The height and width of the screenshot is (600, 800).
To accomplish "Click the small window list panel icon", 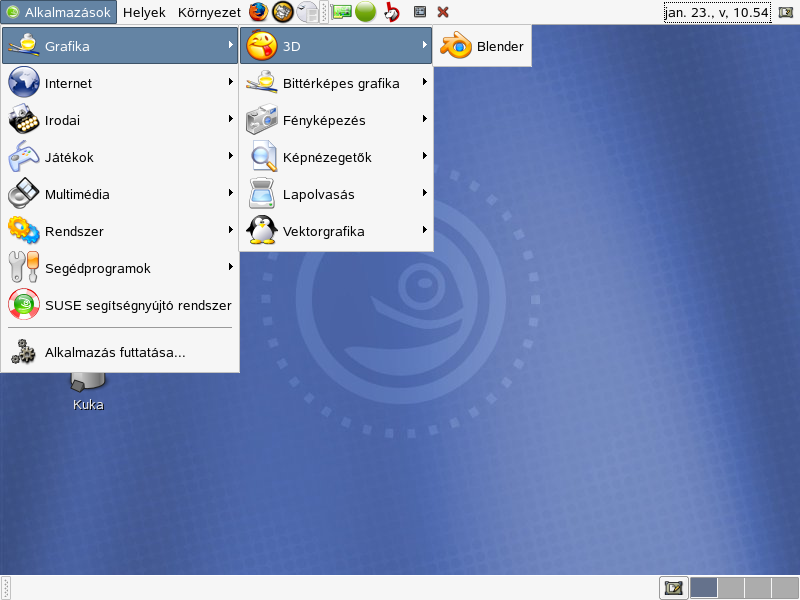I will (x=420, y=12).
